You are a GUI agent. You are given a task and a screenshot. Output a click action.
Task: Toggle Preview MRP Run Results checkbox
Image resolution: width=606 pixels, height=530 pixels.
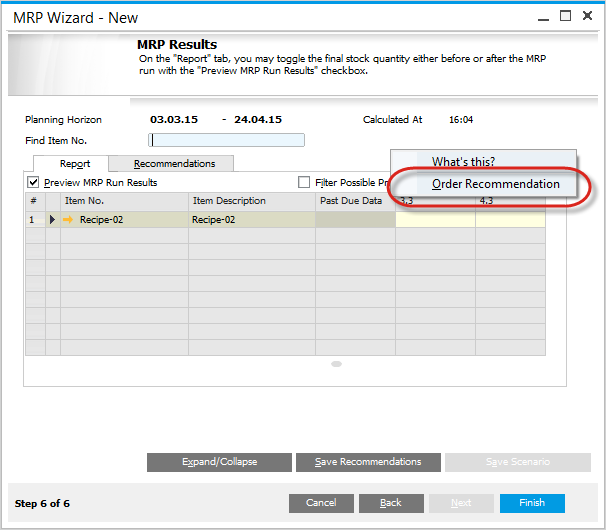click(x=33, y=183)
